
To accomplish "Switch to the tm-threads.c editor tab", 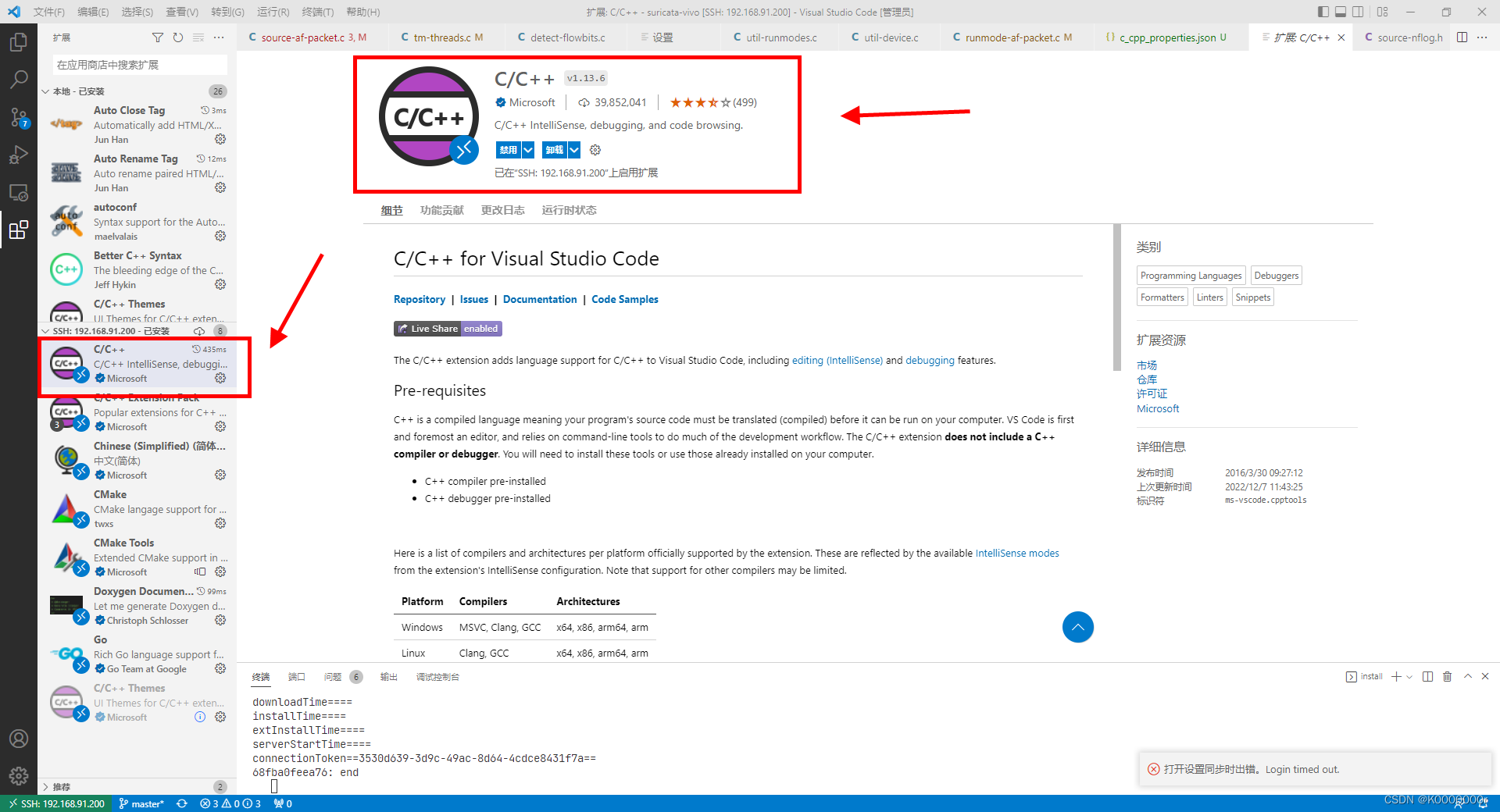I will tap(441, 37).
